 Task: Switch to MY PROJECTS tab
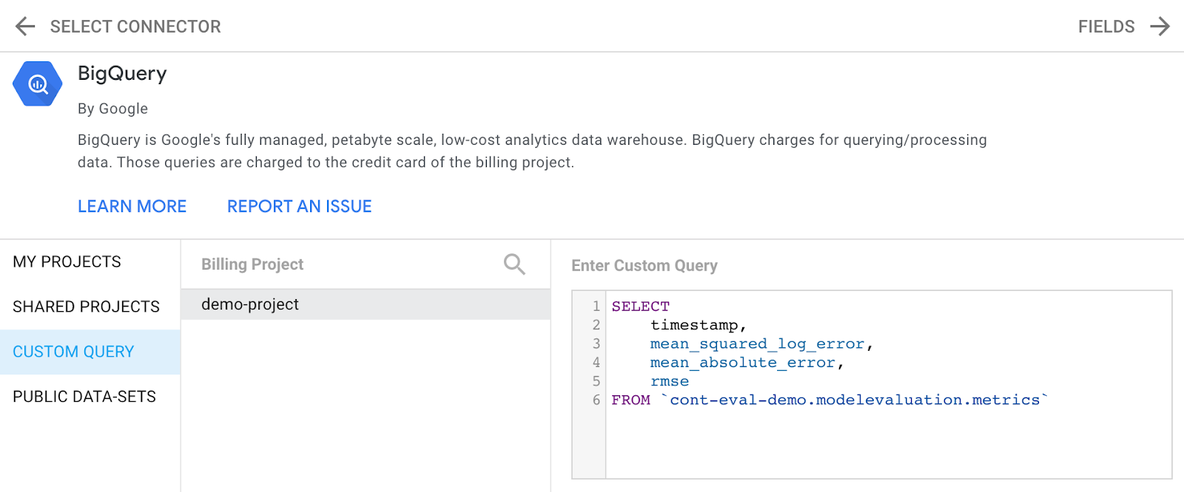(x=90, y=262)
